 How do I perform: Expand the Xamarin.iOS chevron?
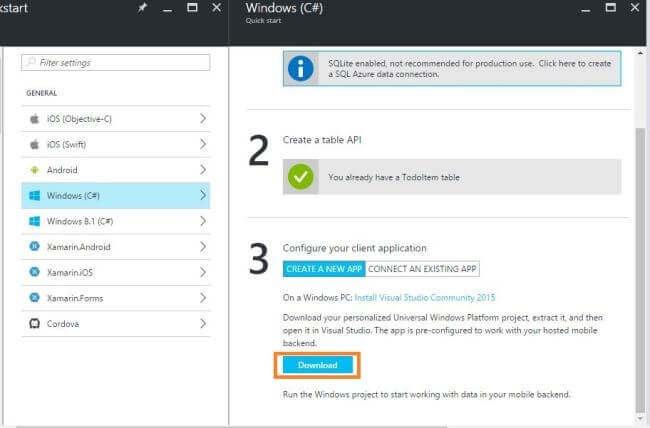(x=203, y=272)
